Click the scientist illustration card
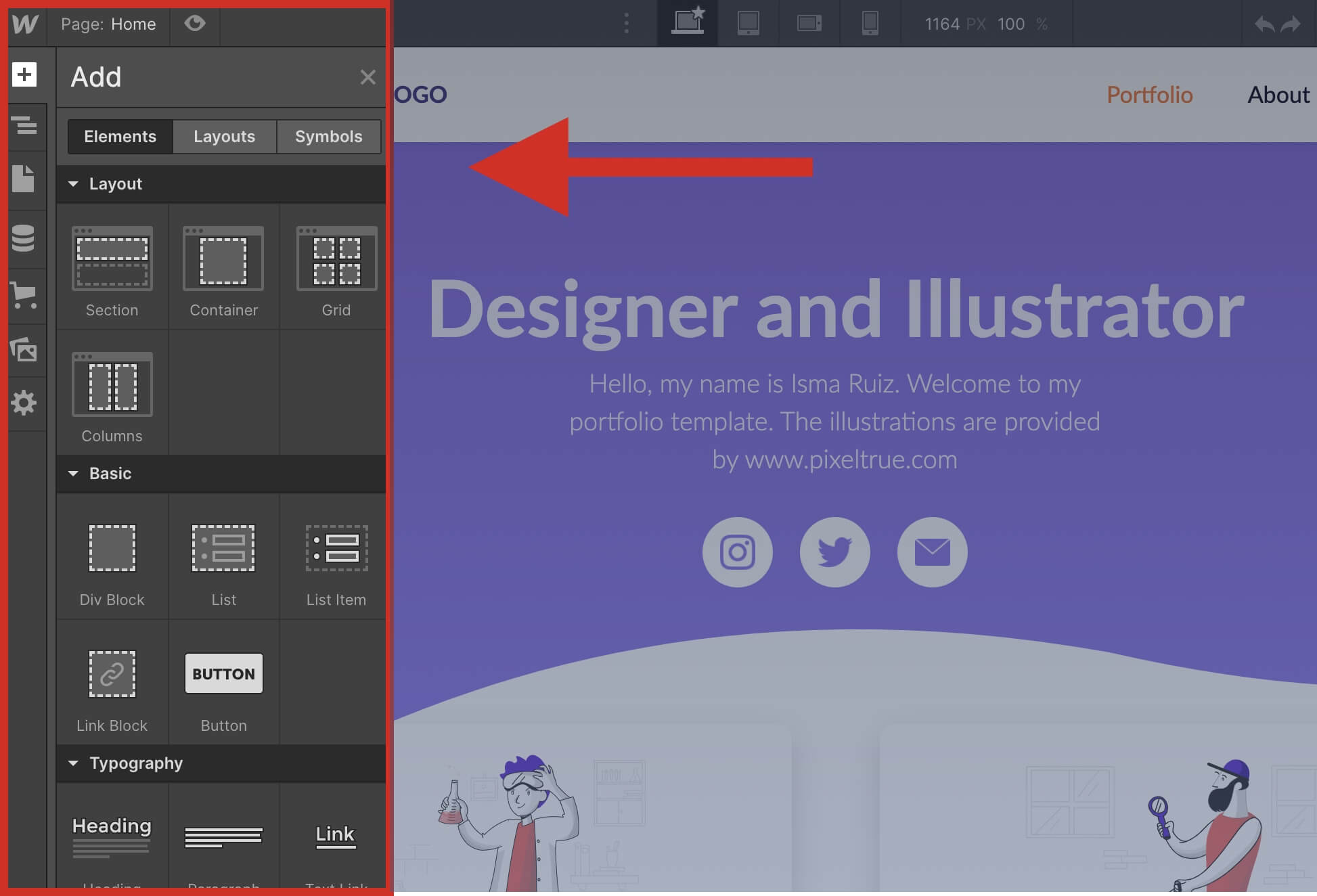1317x896 pixels. click(x=592, y=809)
